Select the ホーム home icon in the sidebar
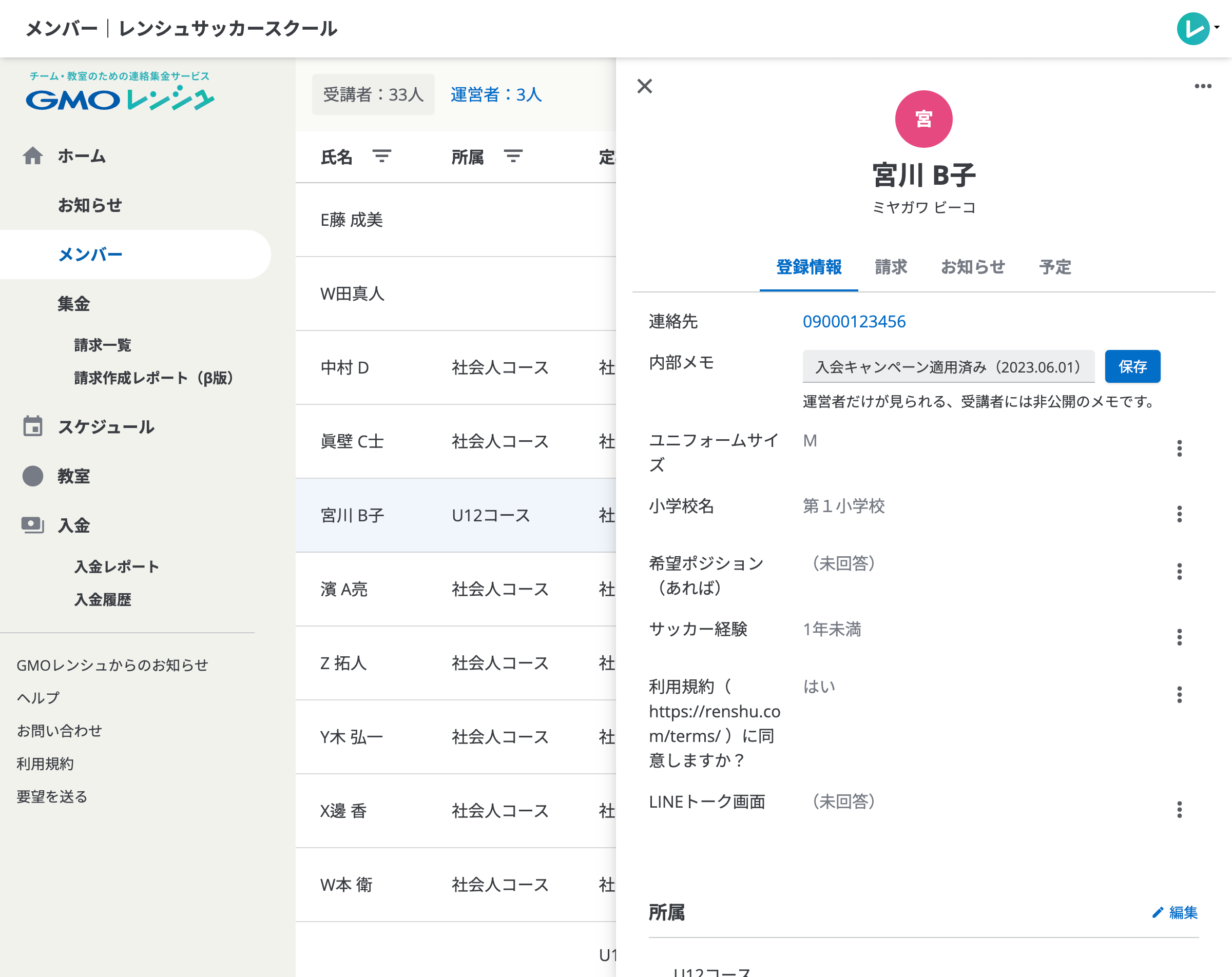This screenshot has height=977, width=1232. tap(33, 155)
